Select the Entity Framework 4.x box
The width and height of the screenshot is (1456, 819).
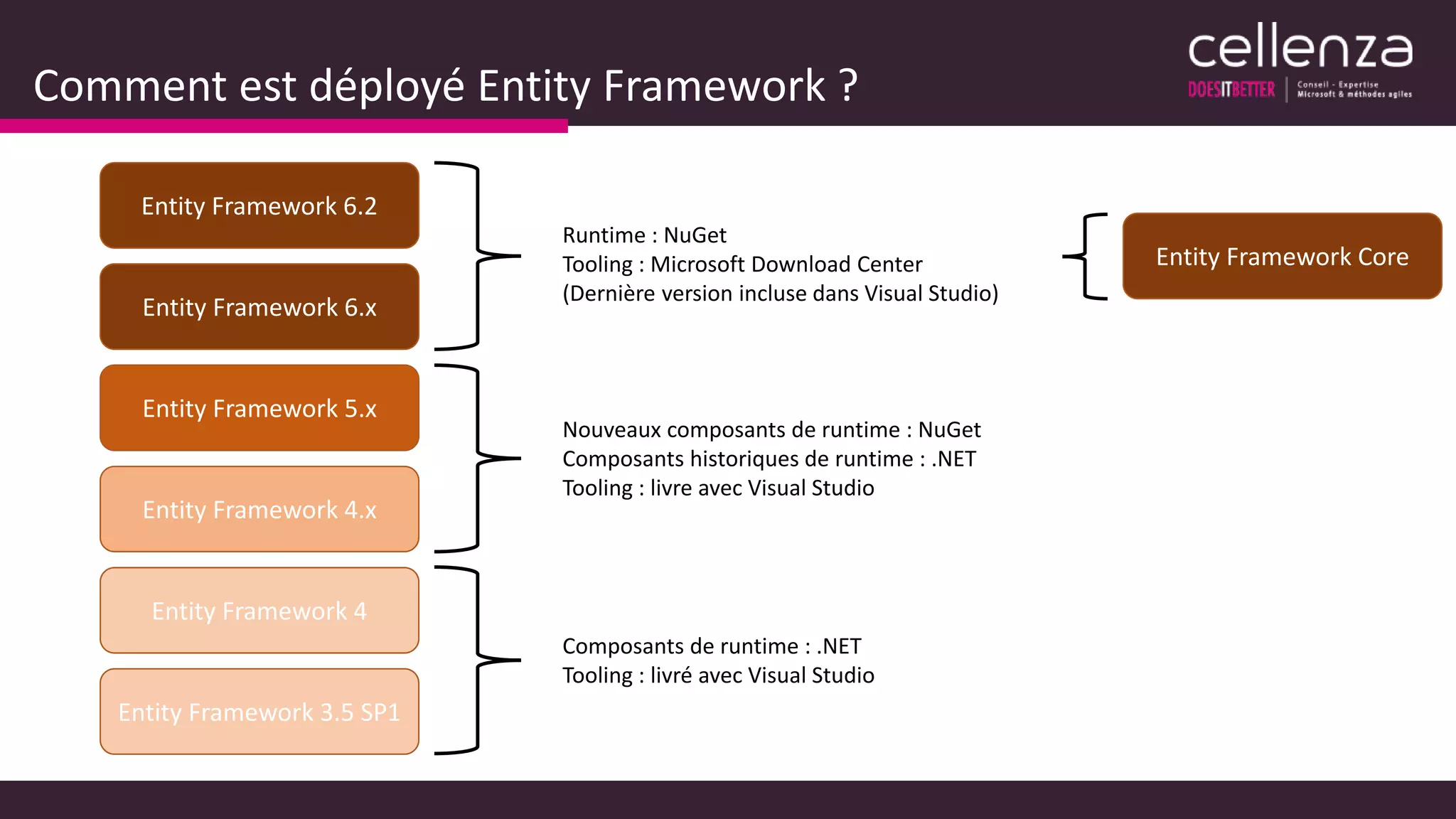(259, 509)
